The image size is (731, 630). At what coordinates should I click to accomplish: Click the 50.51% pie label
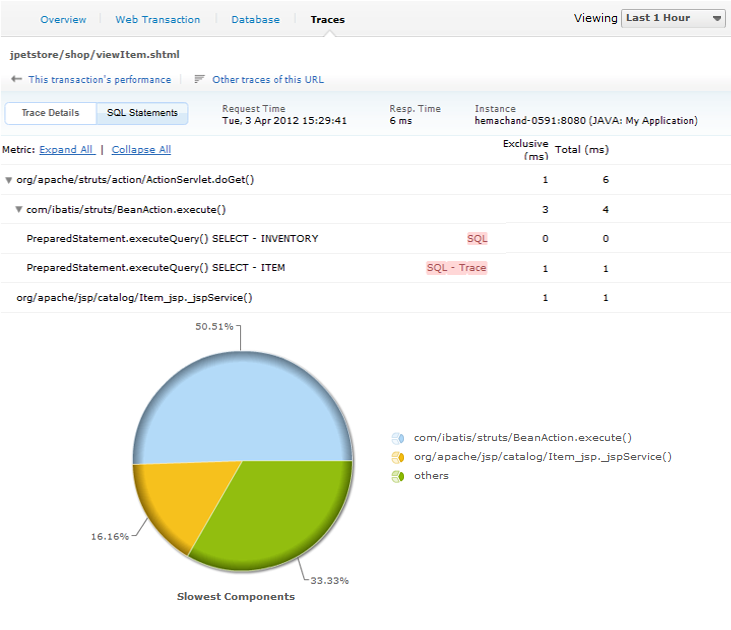pos(214,327)
